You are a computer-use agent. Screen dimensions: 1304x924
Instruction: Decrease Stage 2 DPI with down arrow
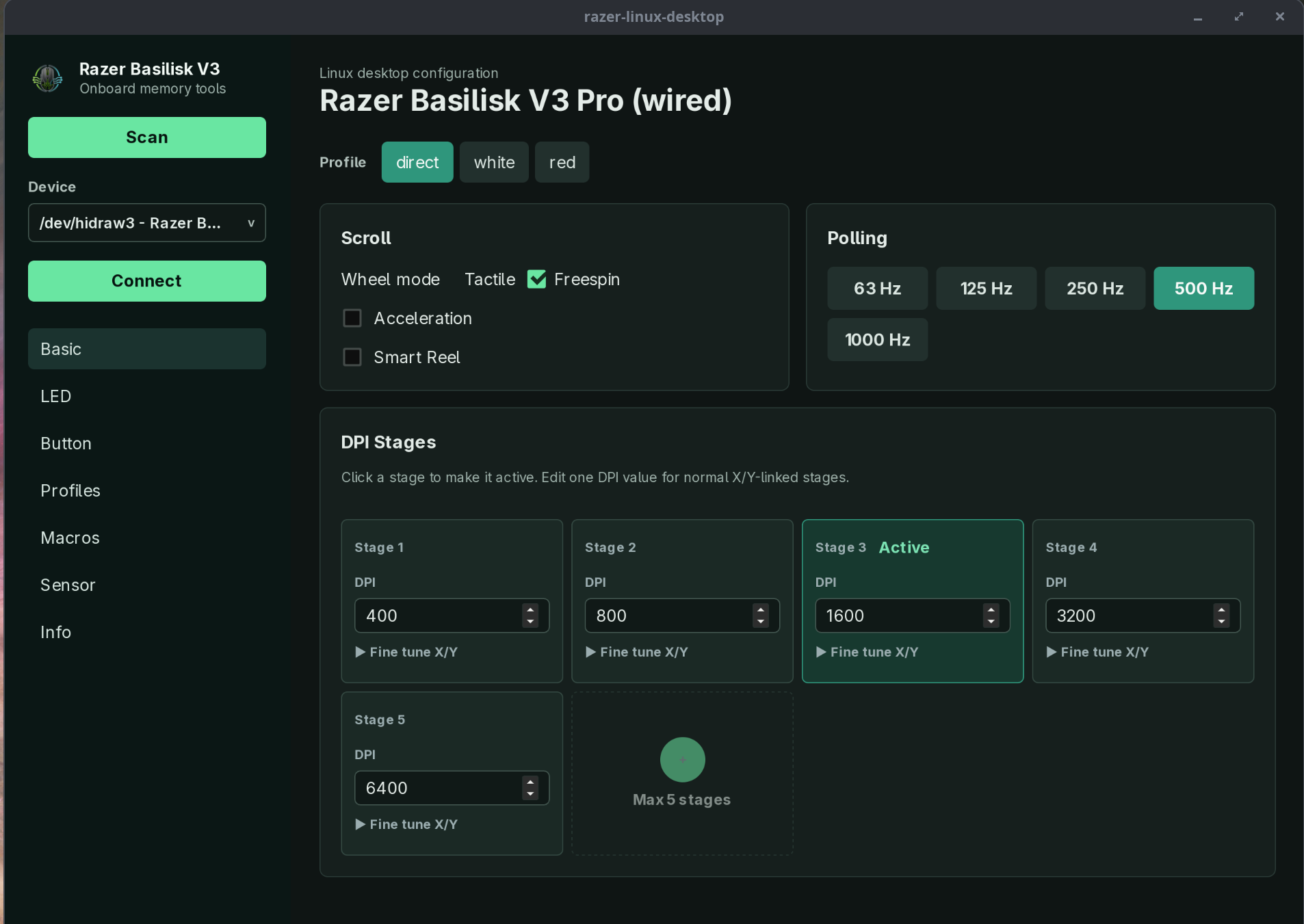point(761,622)
